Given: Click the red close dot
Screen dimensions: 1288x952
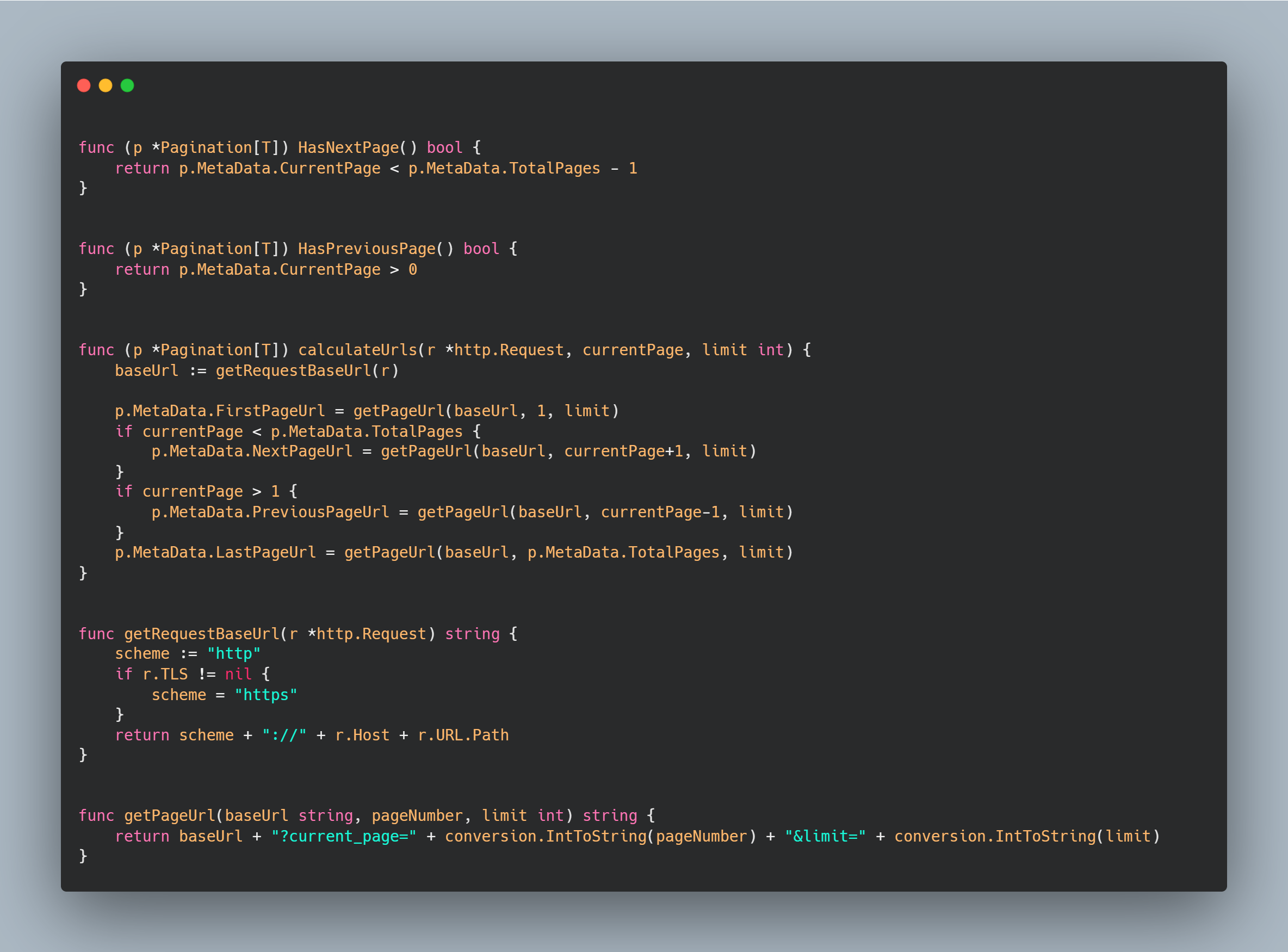Looking at the screenshot, I should click(x=84, y=85).
